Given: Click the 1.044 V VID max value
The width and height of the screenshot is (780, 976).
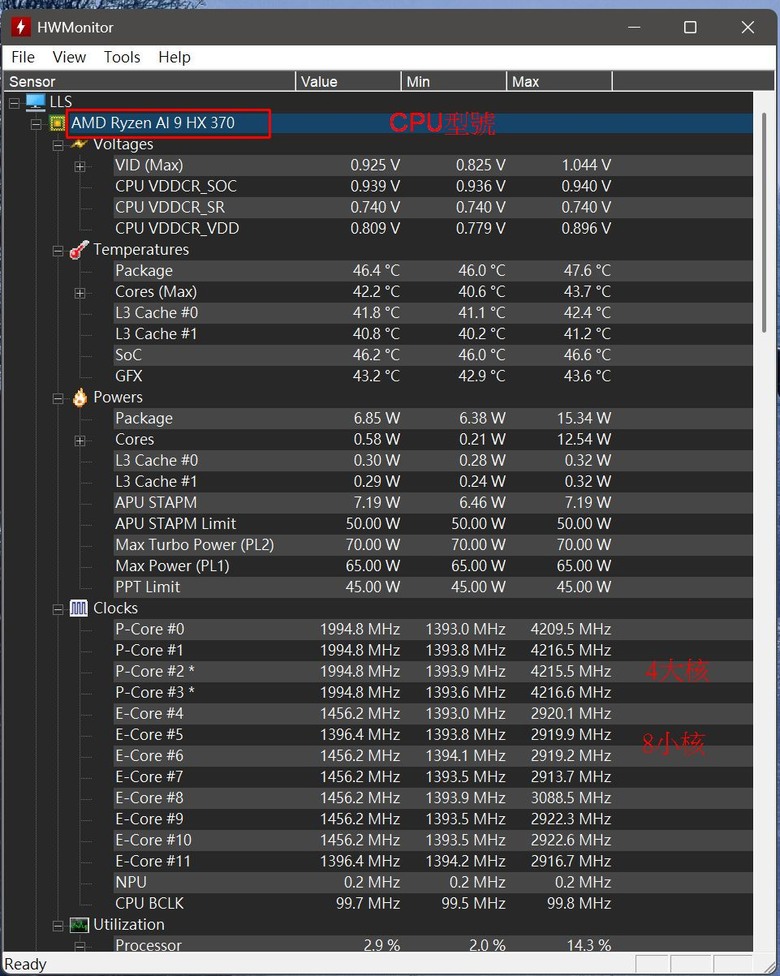Looking at the screenshot, I should tap(586, 165).
